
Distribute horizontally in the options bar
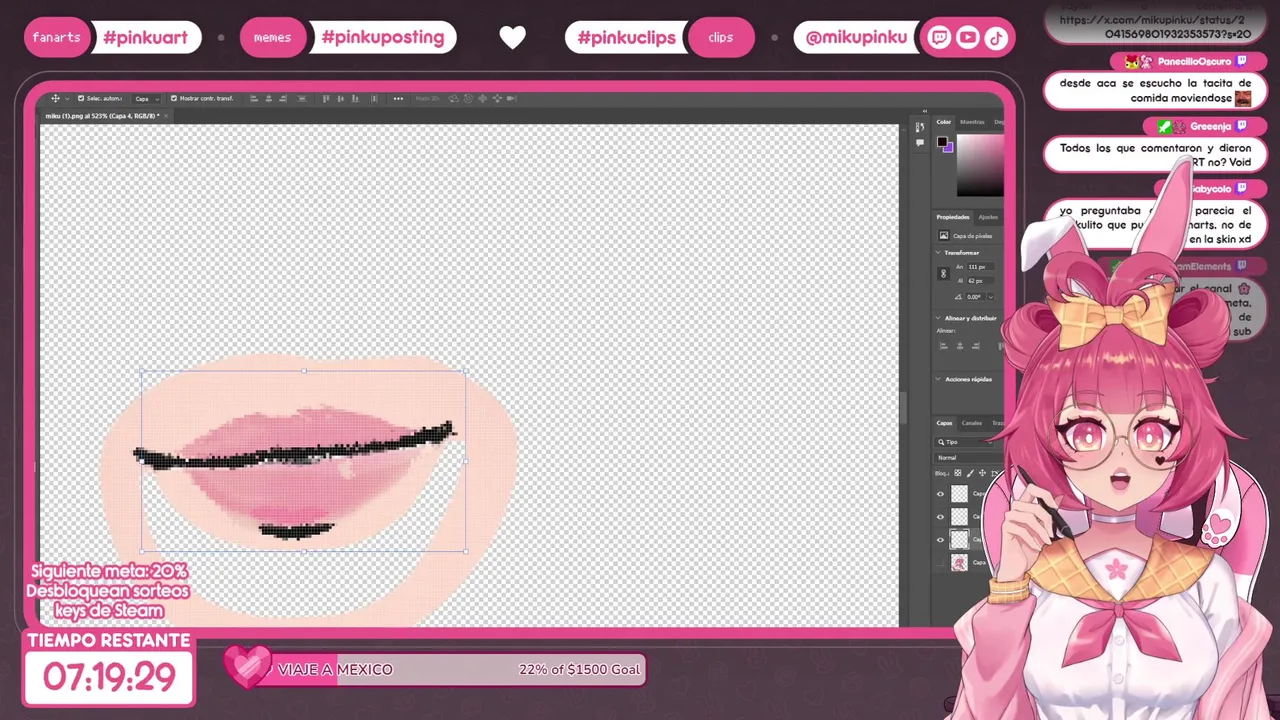(x=302, y=98)
